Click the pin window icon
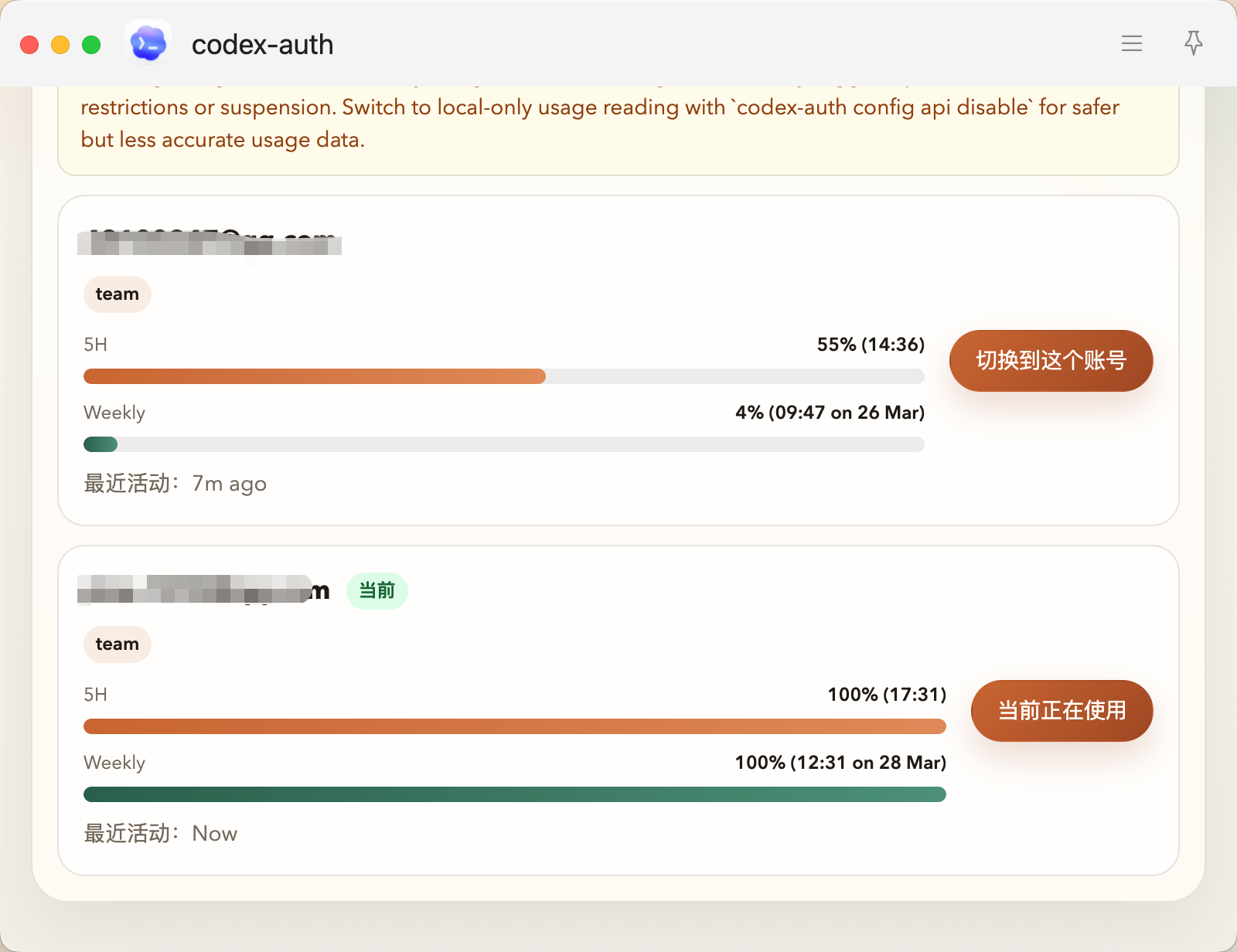Viewport: 1237px width, 952px height. [x=1194, y=43]
